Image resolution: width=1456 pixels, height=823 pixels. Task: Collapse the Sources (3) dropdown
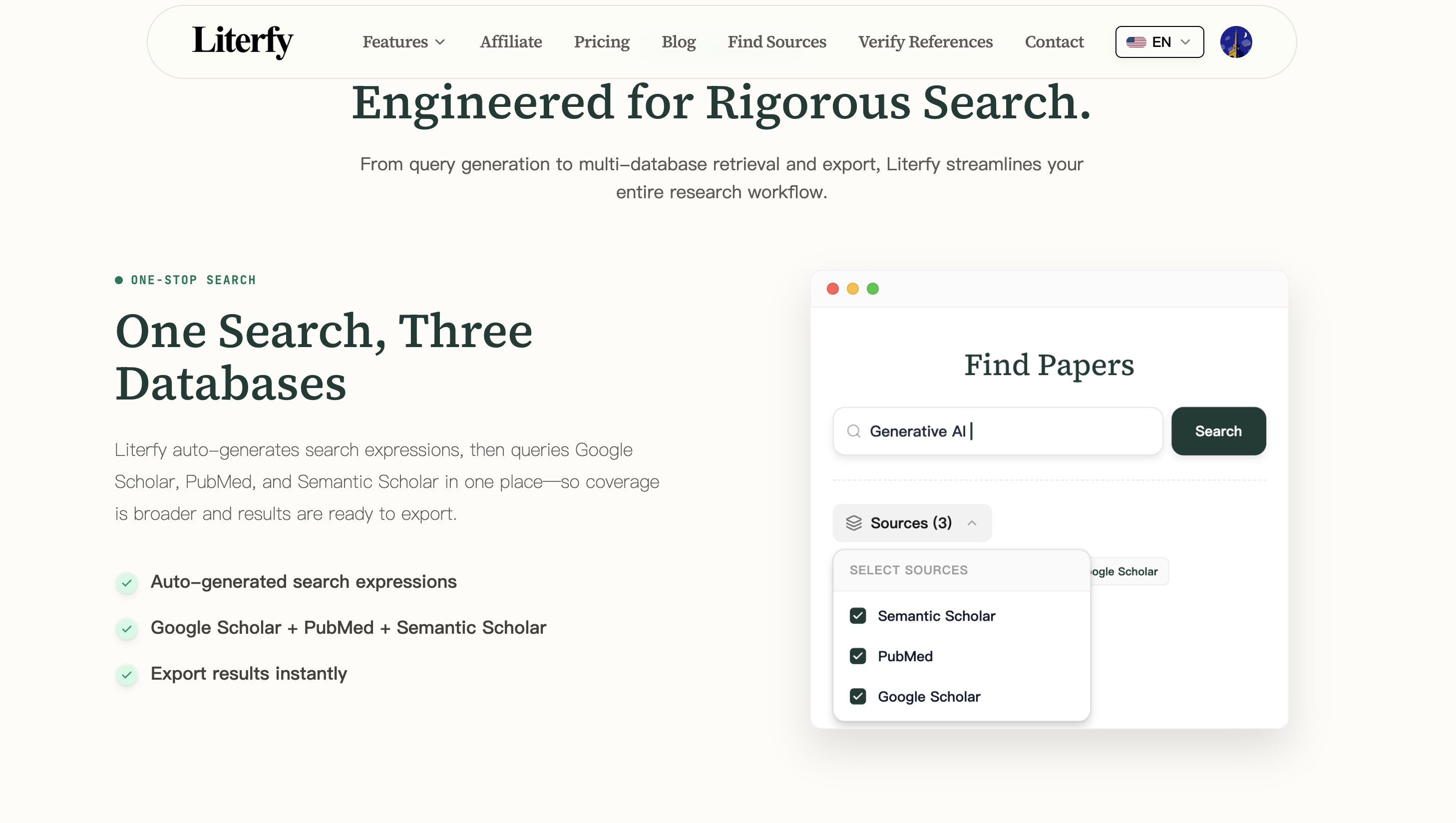coord(912,523)
